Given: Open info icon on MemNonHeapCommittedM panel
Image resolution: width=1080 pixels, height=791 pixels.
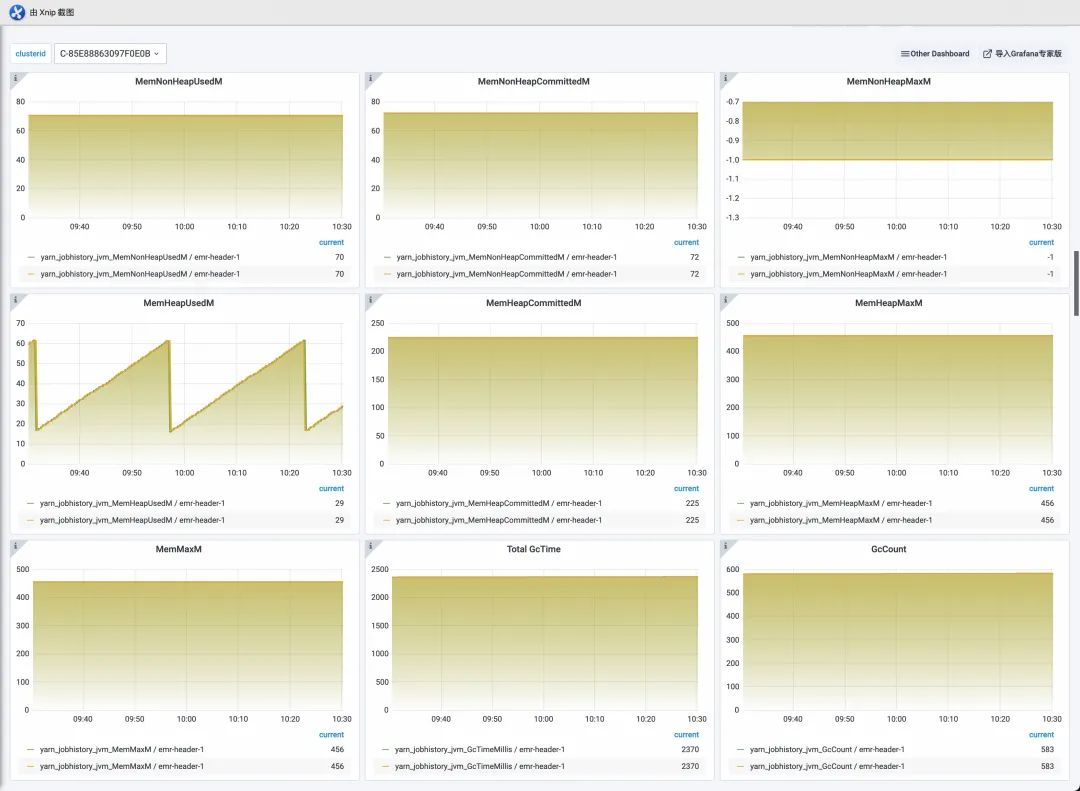Looking at the screenshot, I should [x=371, y=78].
